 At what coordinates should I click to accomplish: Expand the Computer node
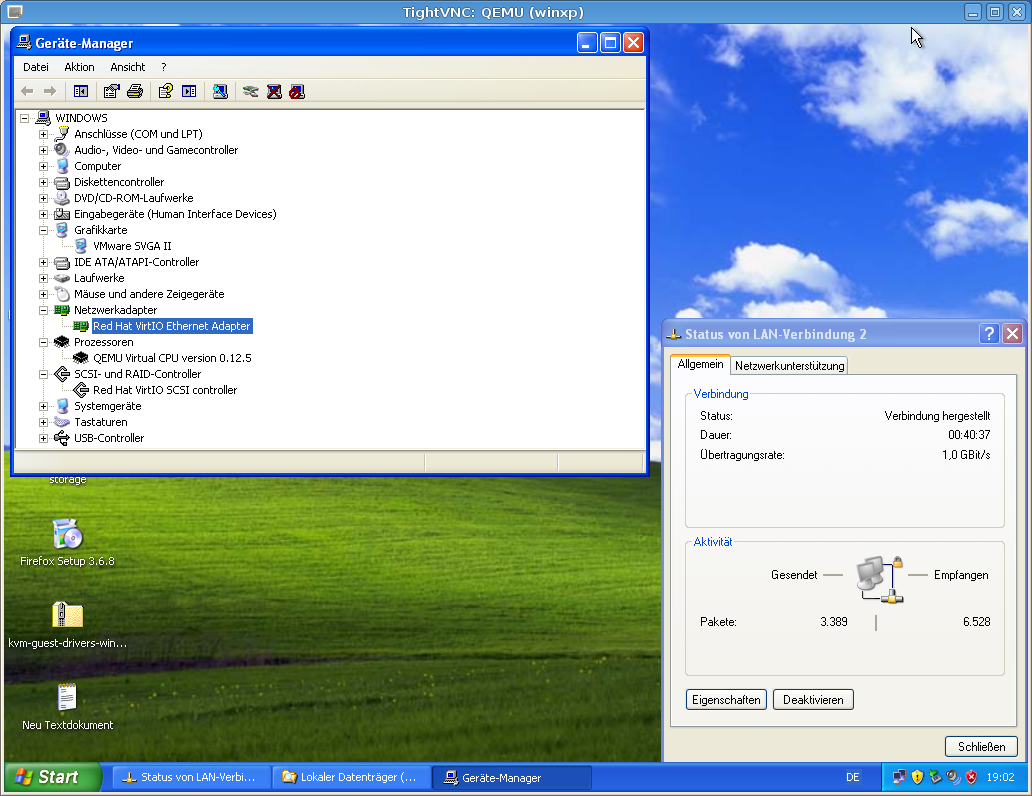[43, 167]
